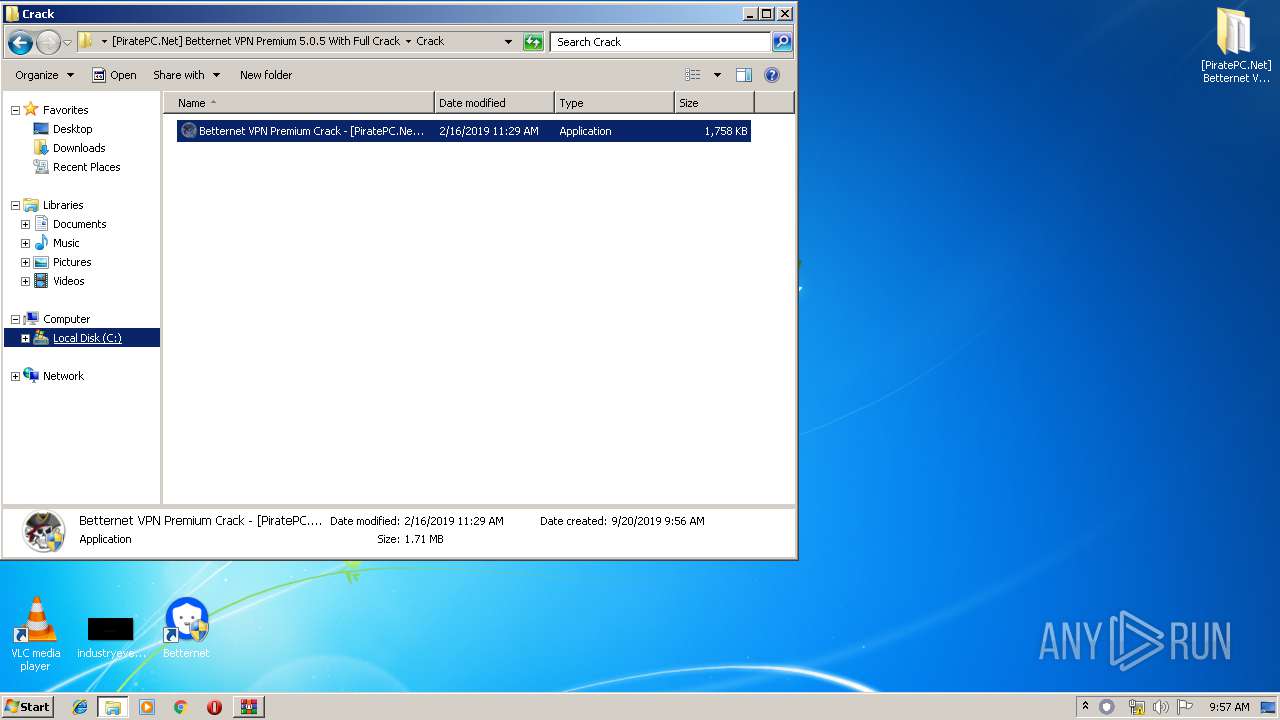Image resolution: width=1280 pixels, height=720 pixels.
Task: Click the Betternet desktop shortcut
Action: [186, 628]
